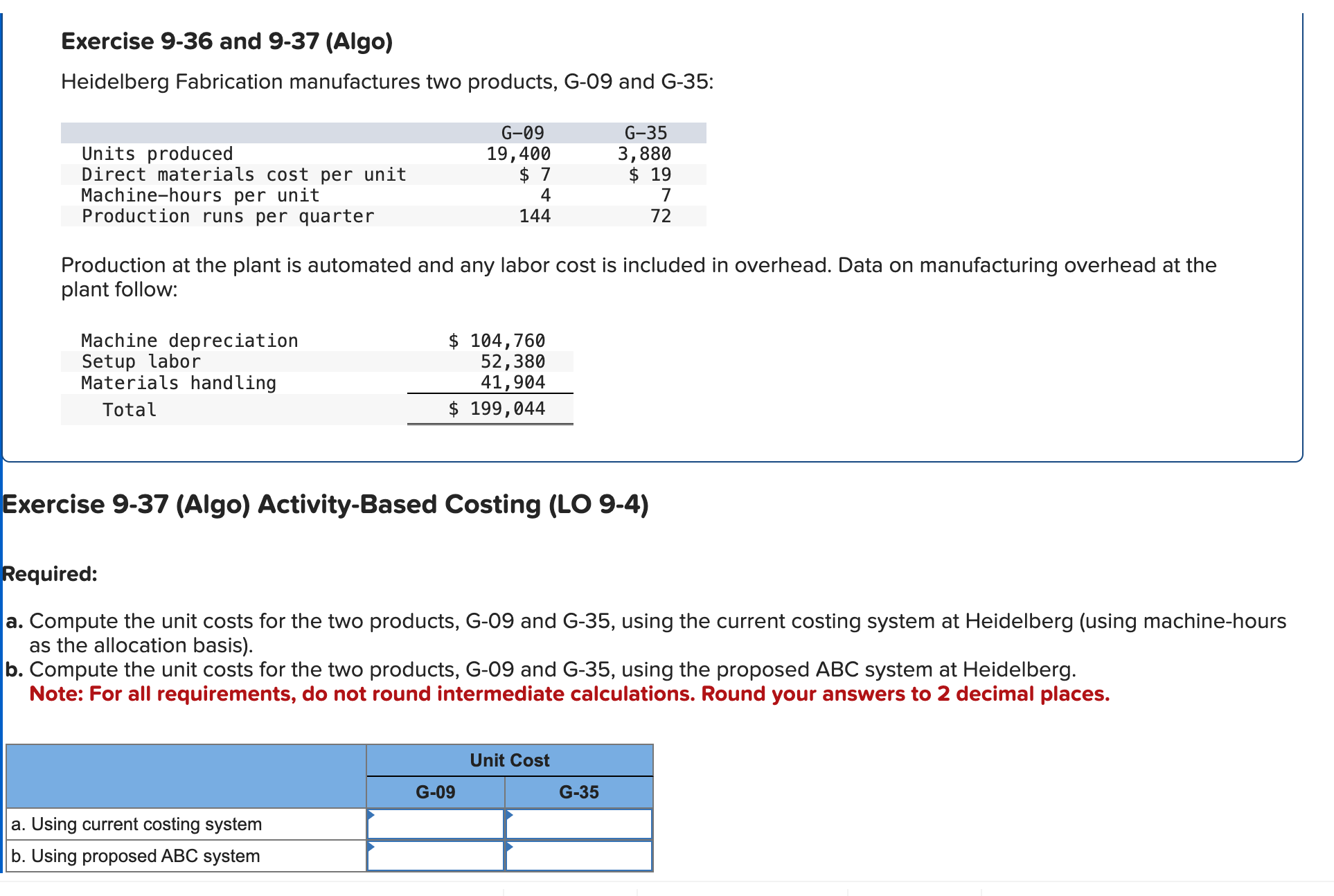This screenshot has width=1334, height=896.
Task: Select the row labeled Using proposed ABC system
Action: coord(135,855)
